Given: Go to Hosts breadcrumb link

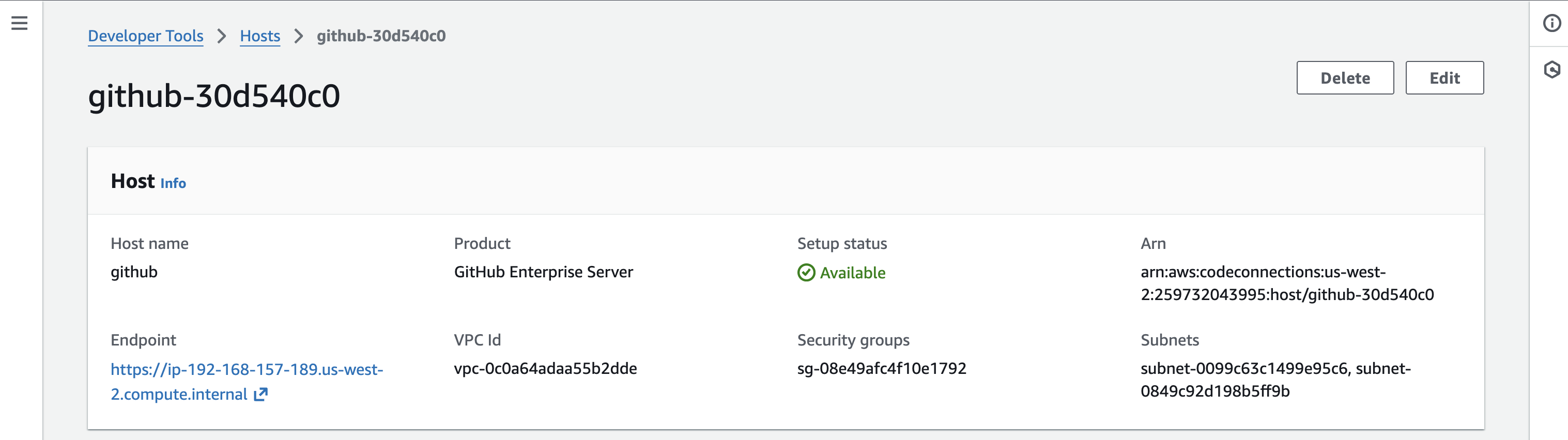Looking at the screenshot, I should (260, 36).
